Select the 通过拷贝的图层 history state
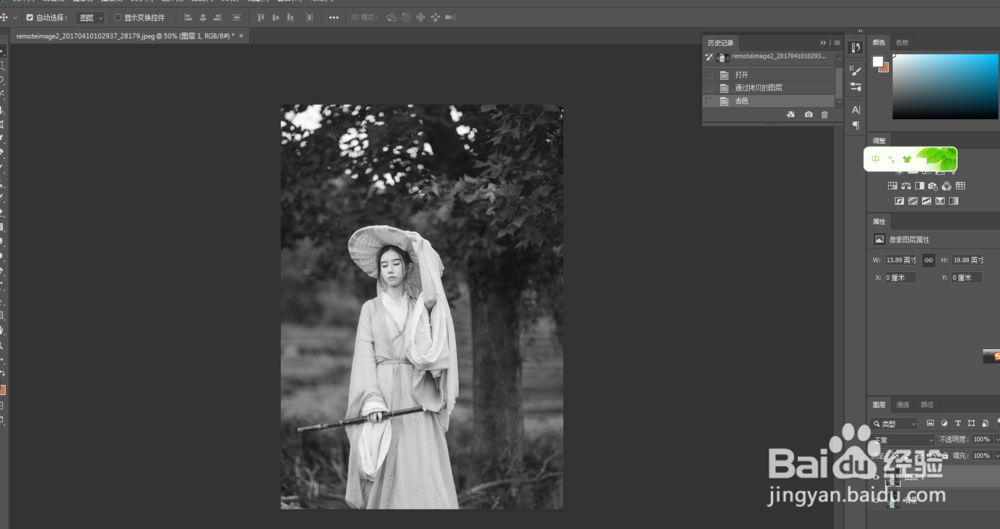The width and height of the screenshot is (1000, 529). (x=758, y=88)
